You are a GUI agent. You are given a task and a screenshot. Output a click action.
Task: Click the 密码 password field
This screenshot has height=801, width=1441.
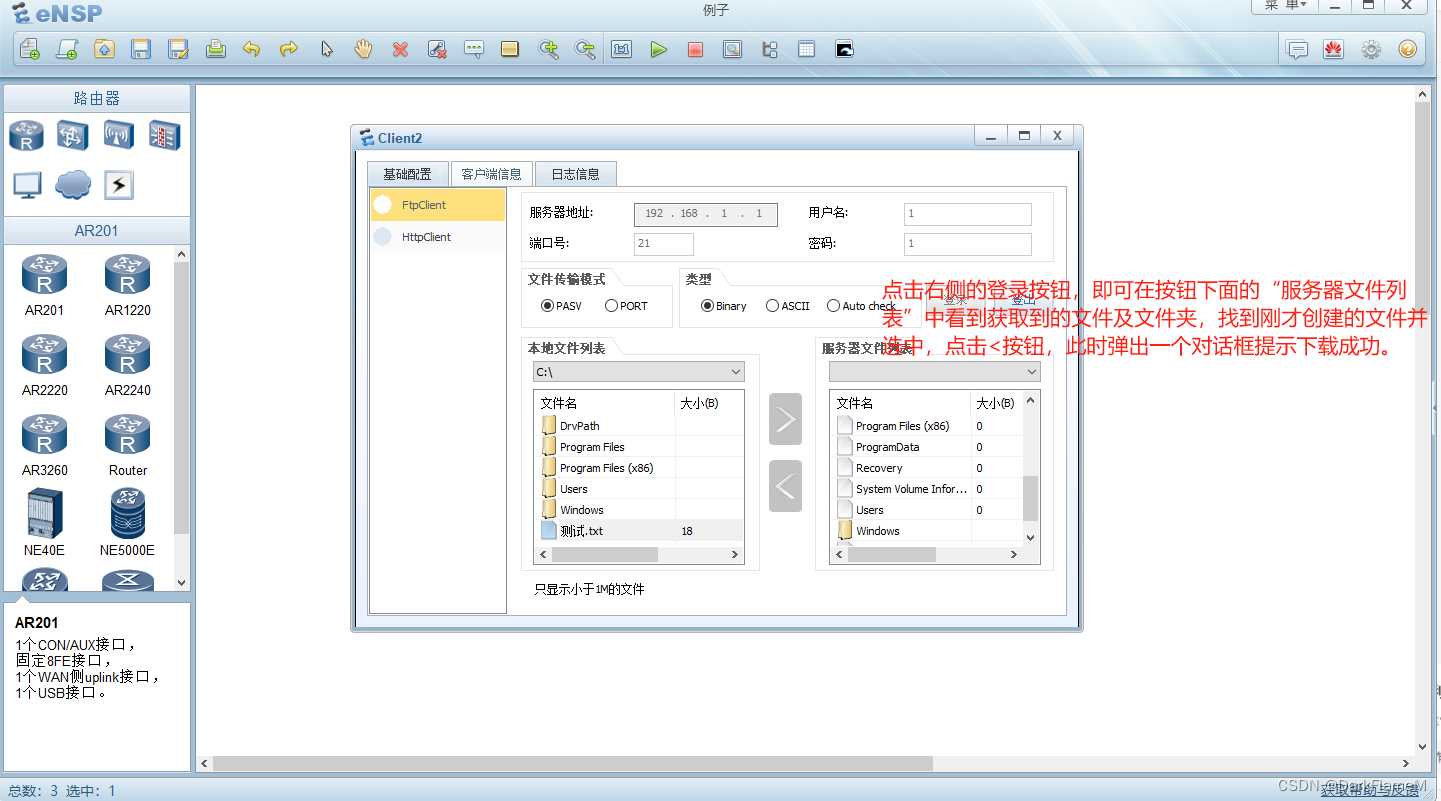coord(968,244)
